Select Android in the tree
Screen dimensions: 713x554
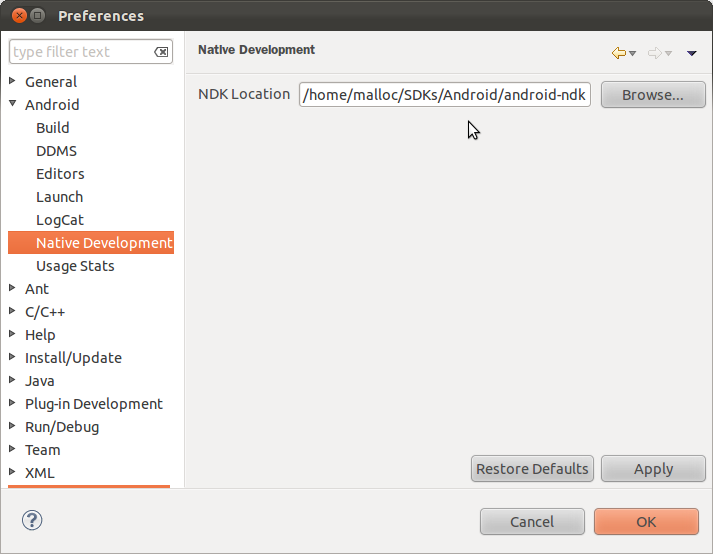[52, 105]
